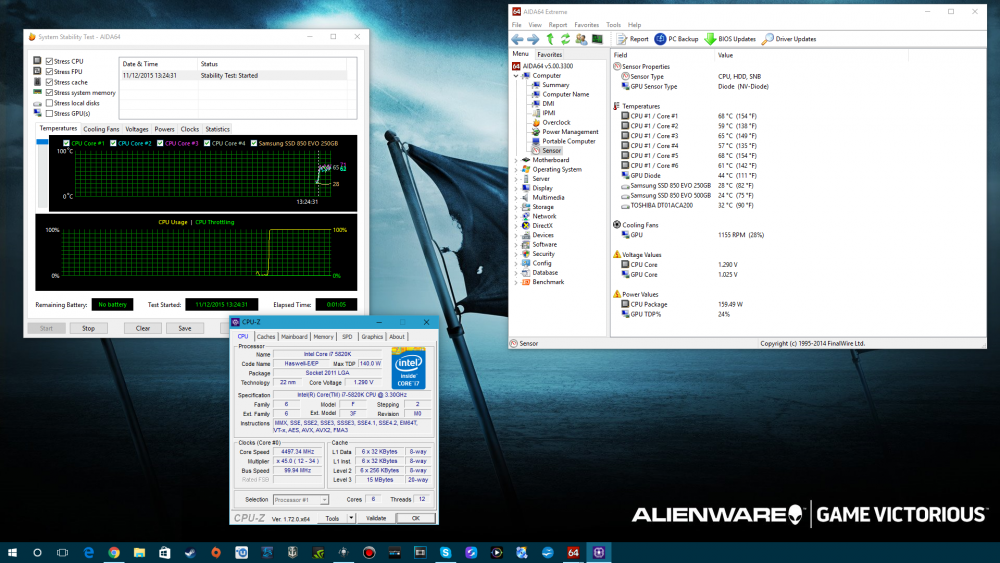1000x563 pixels.
Task: Switch to the Caches tab in CPU-Z
Action: pos(265,337)
